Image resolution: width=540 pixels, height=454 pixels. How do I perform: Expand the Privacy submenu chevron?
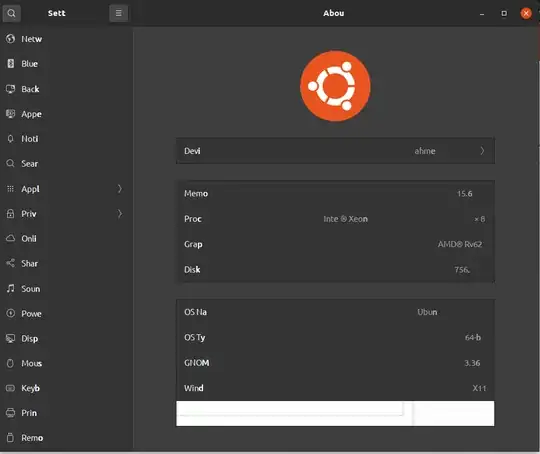point(120,214)
